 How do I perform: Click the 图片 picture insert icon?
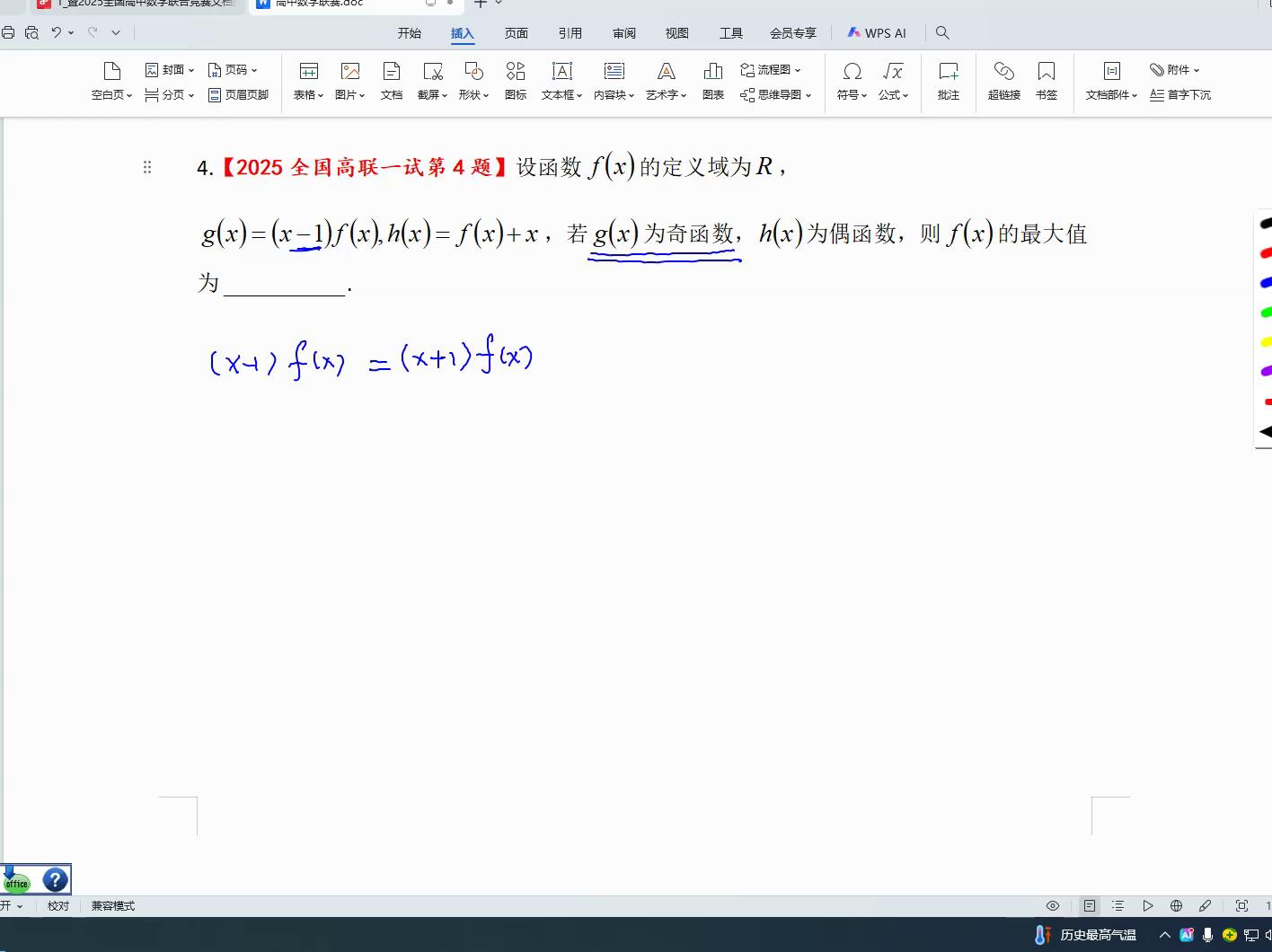(x=349, y=72)
